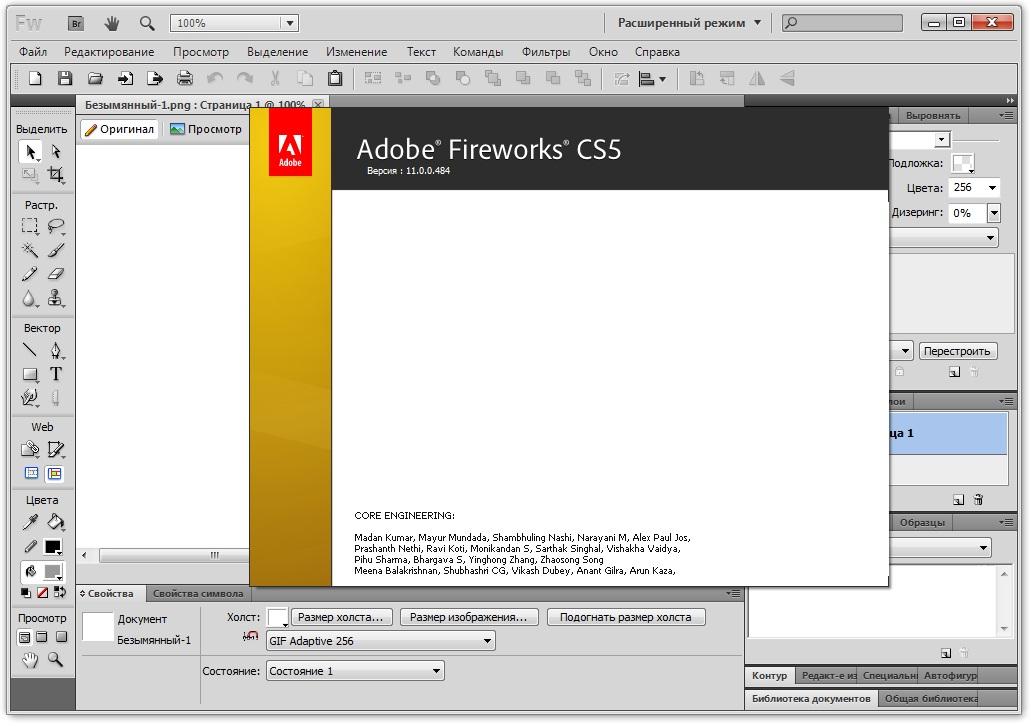Click the Import toolbar icon
Viewport: 1031px width, 727px height.
(125, 79)
